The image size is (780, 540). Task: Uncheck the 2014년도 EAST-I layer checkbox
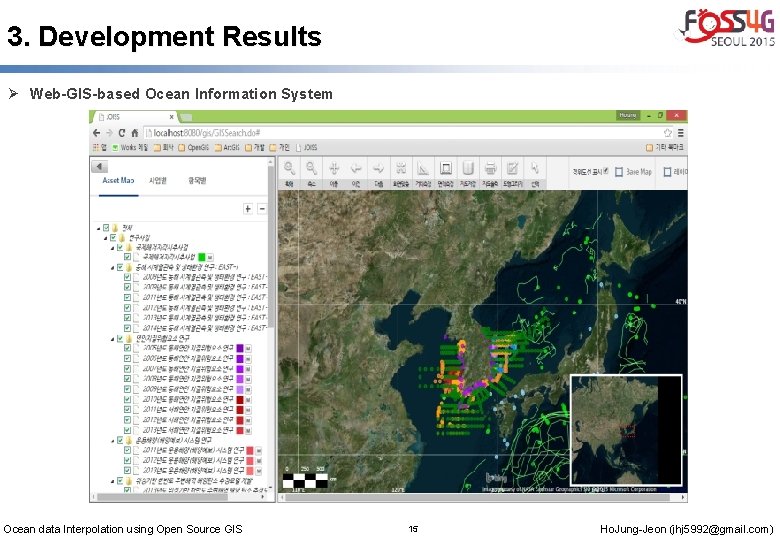127,328
